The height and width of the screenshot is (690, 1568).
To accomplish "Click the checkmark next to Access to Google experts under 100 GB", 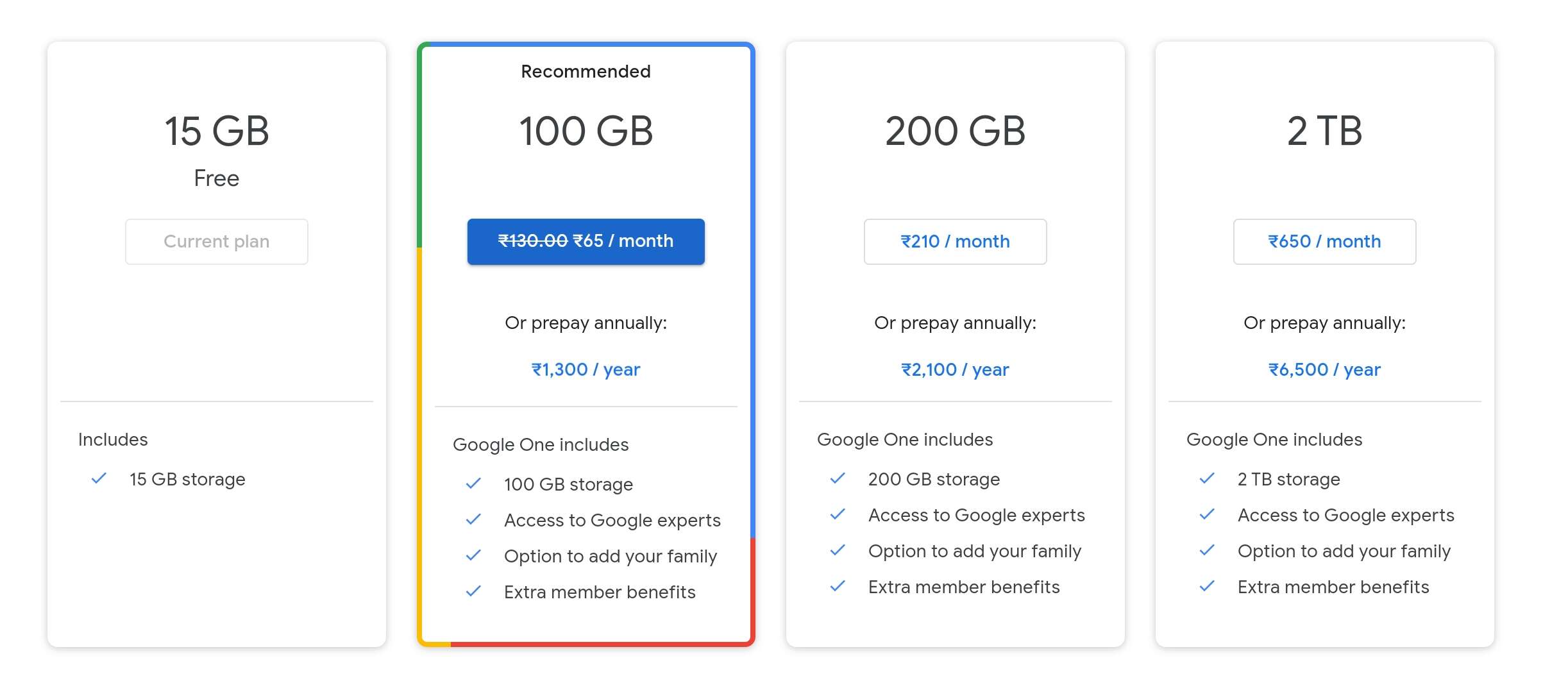I will tap(473, 520).
